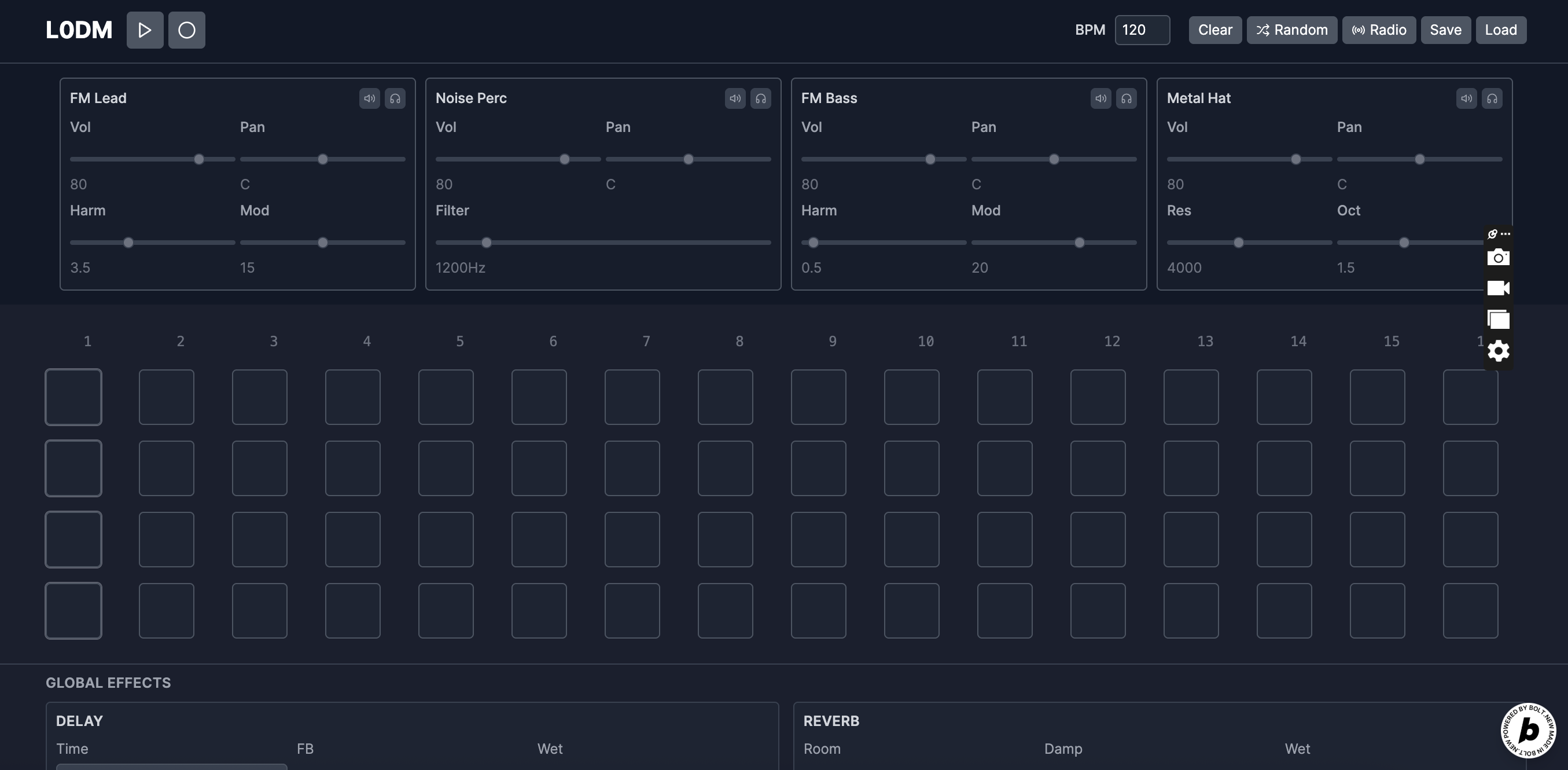1568x770 pixels.
Task: Click the camera screenshot icon
Action: tap(1497, 258)
